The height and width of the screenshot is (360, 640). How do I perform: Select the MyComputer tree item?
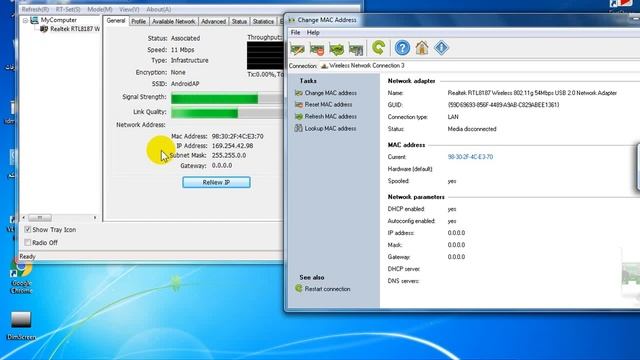pos(58,20)
